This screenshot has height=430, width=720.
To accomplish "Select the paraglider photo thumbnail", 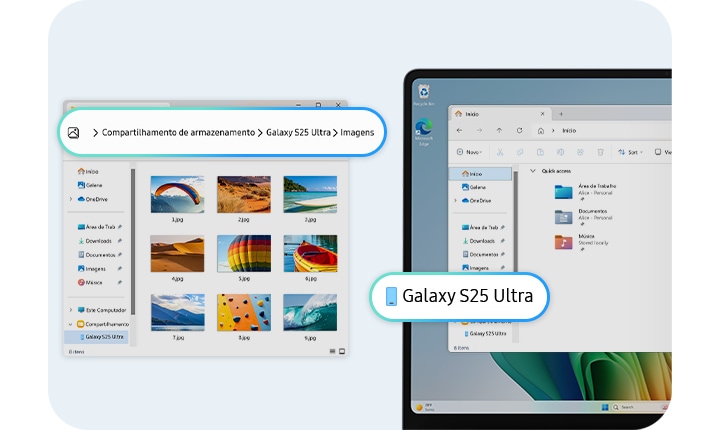I will tap(177, 194).
